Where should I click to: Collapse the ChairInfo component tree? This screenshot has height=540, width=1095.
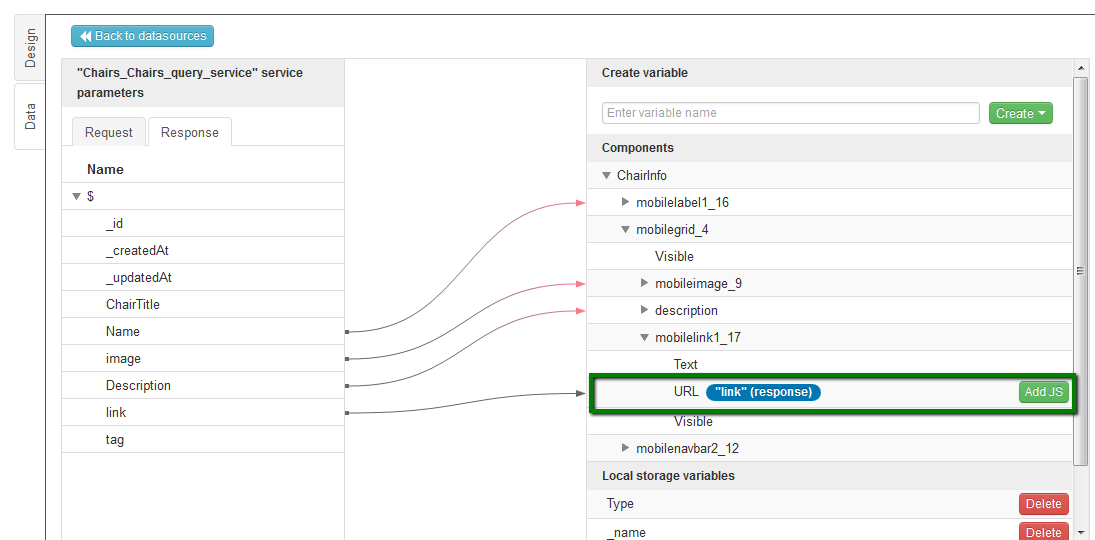(x=606, y=176)
